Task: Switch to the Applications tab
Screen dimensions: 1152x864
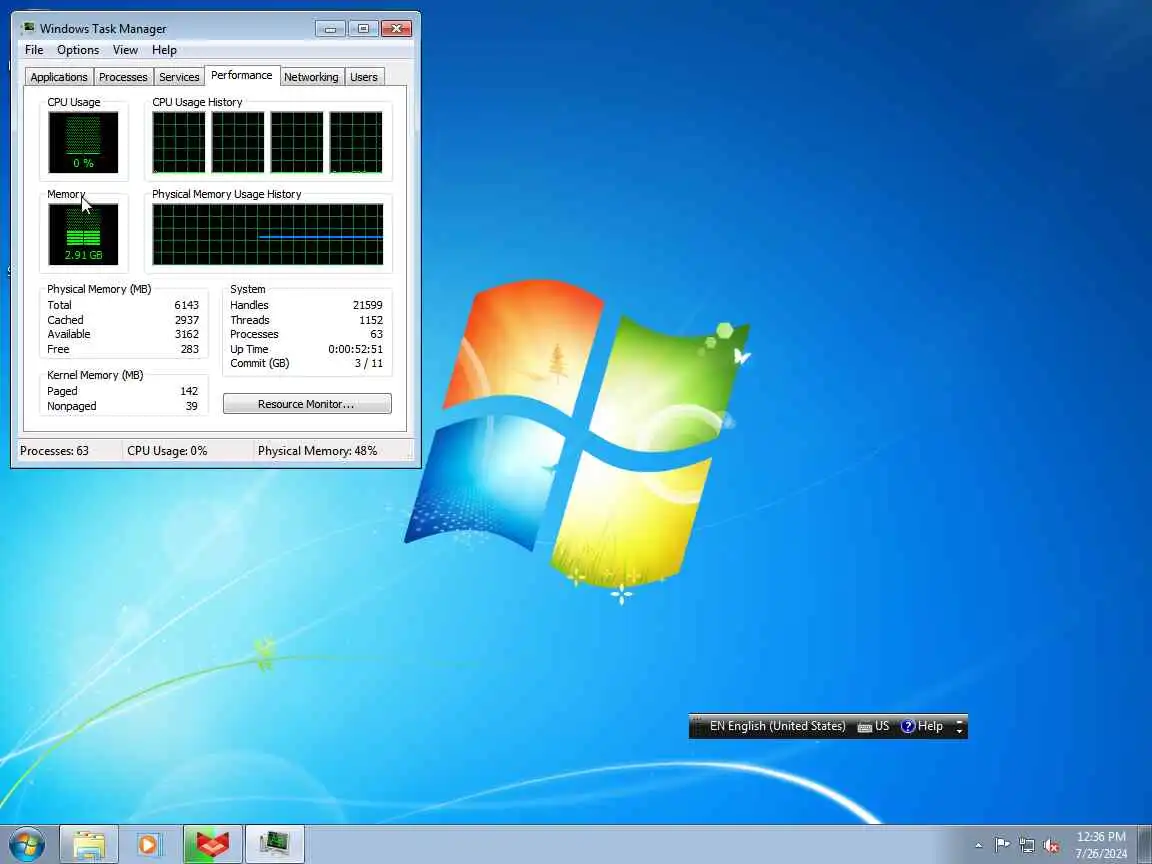Action: [59, 77]
